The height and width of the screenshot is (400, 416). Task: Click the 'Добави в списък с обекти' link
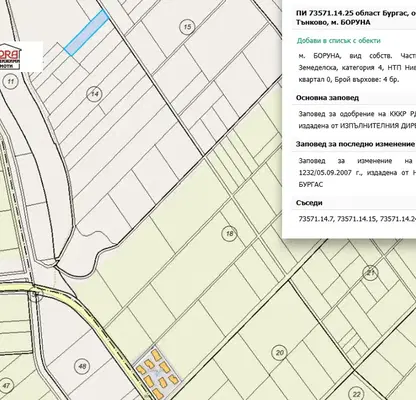point(339,41)
